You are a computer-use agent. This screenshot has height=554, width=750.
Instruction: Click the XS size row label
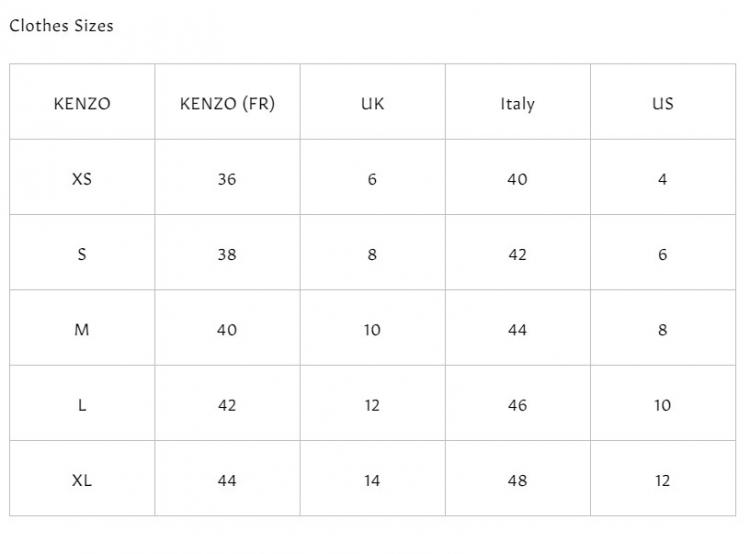[82, 179]
